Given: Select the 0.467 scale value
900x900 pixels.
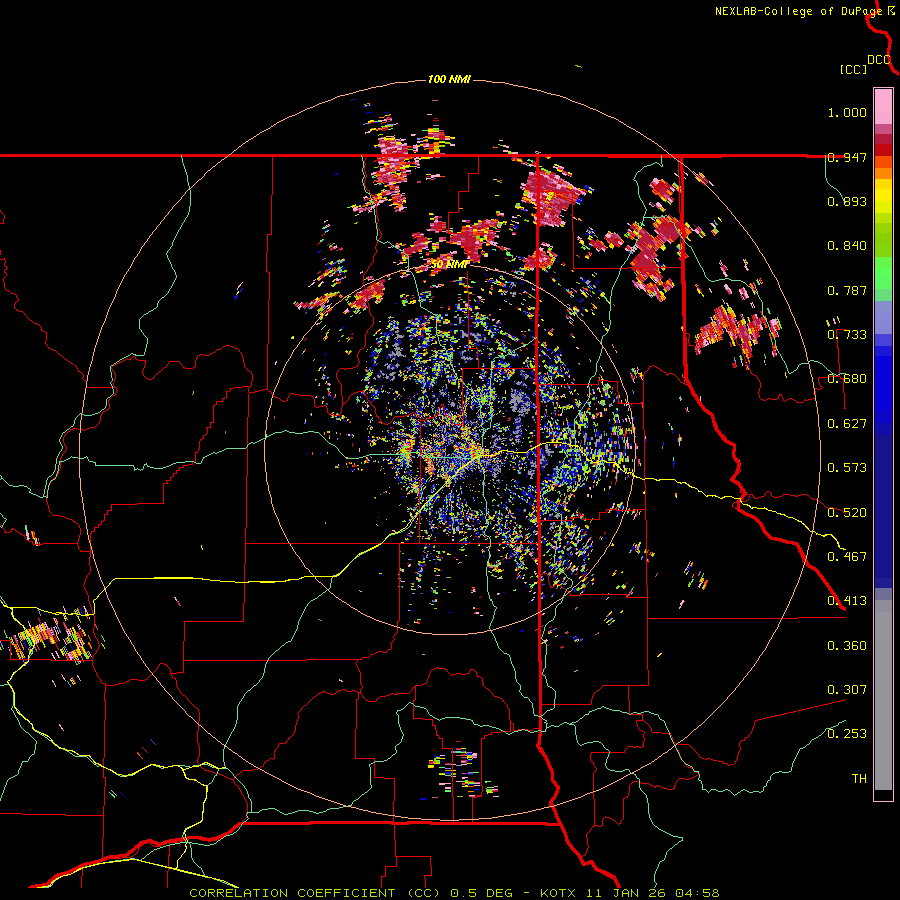Looking at the screenshot, I should pos(847,556).
